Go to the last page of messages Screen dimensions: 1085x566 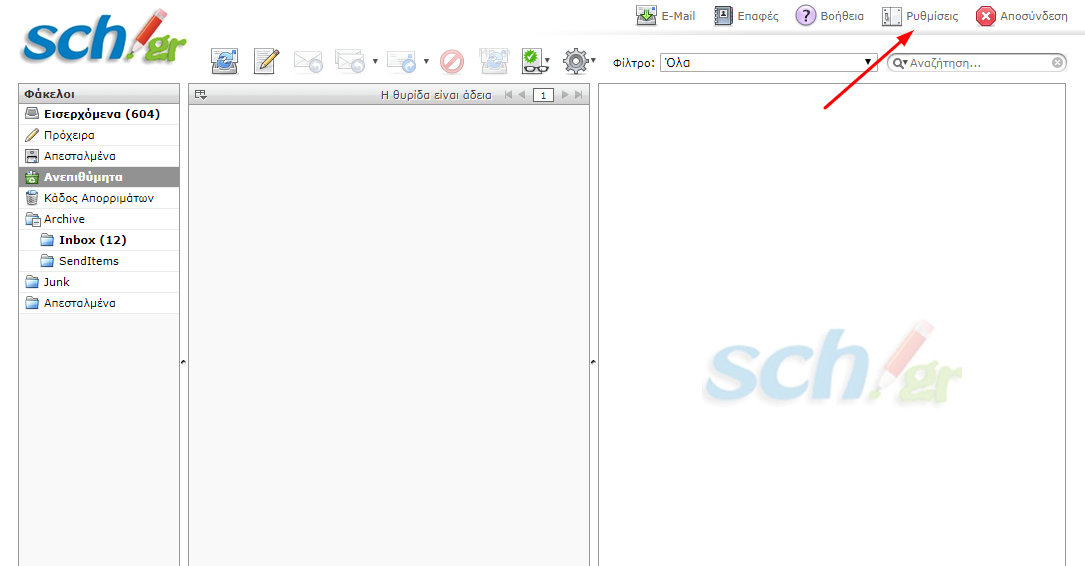[578, 95]
